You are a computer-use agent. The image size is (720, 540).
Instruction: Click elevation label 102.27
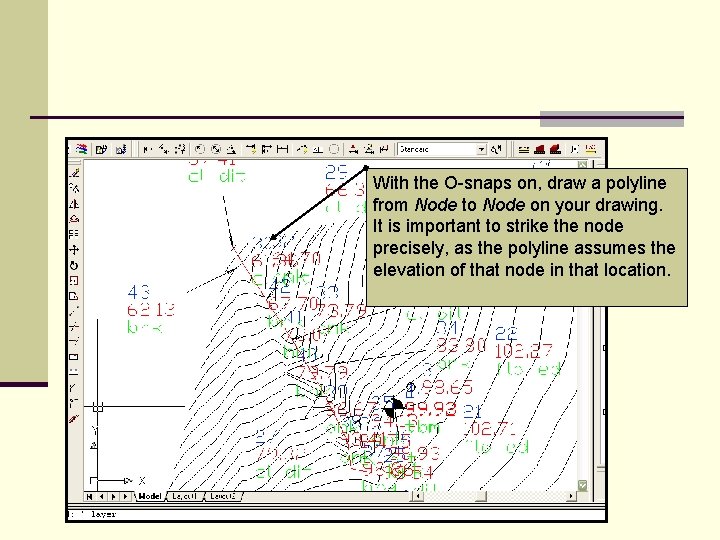[524, 351]
